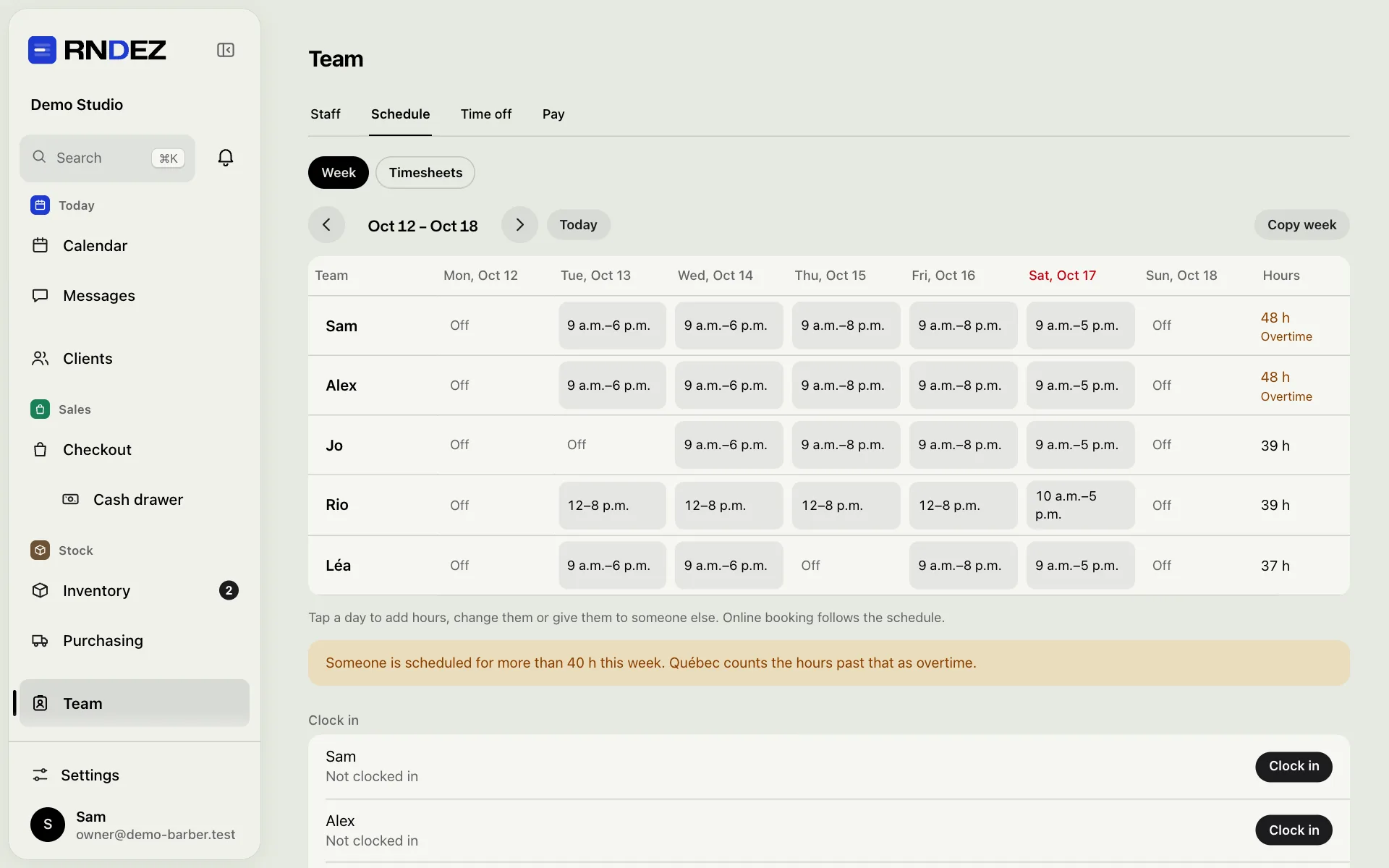The width and height of the screenshot is (1389, 868).
Task: Clock in Alex
Action: [x=1294, y=830]
